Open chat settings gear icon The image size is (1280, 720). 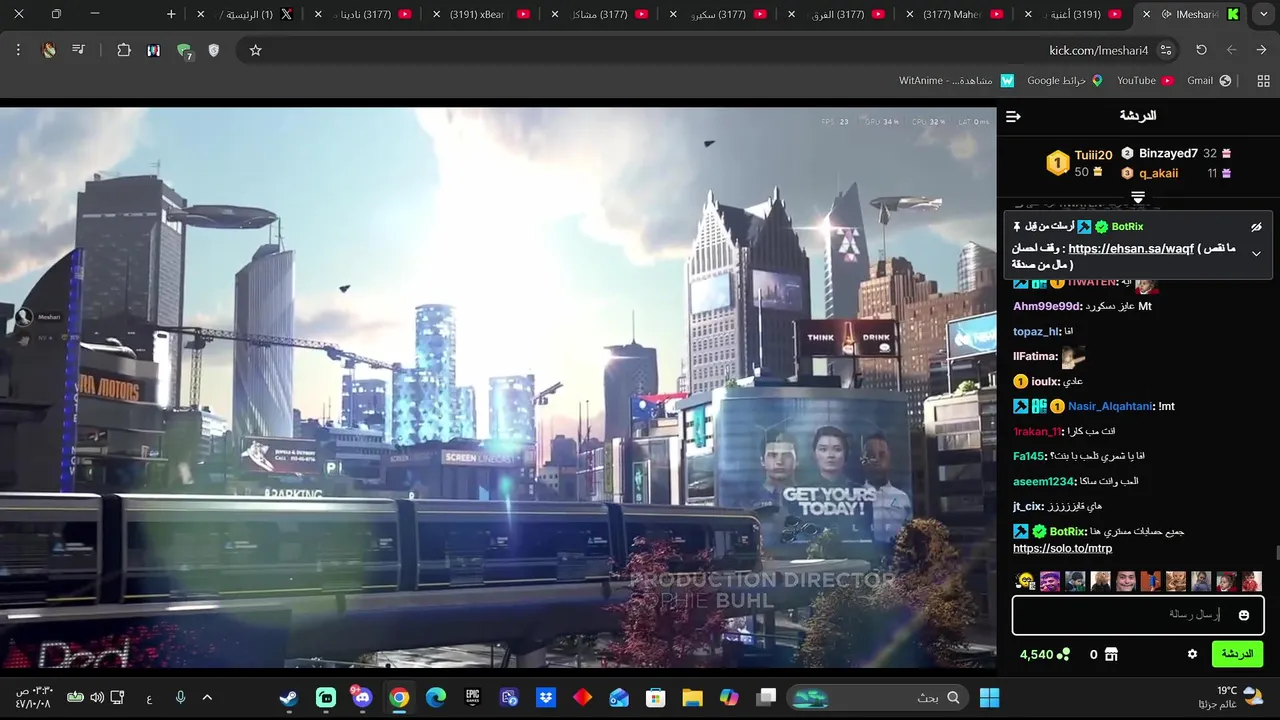1192,654
